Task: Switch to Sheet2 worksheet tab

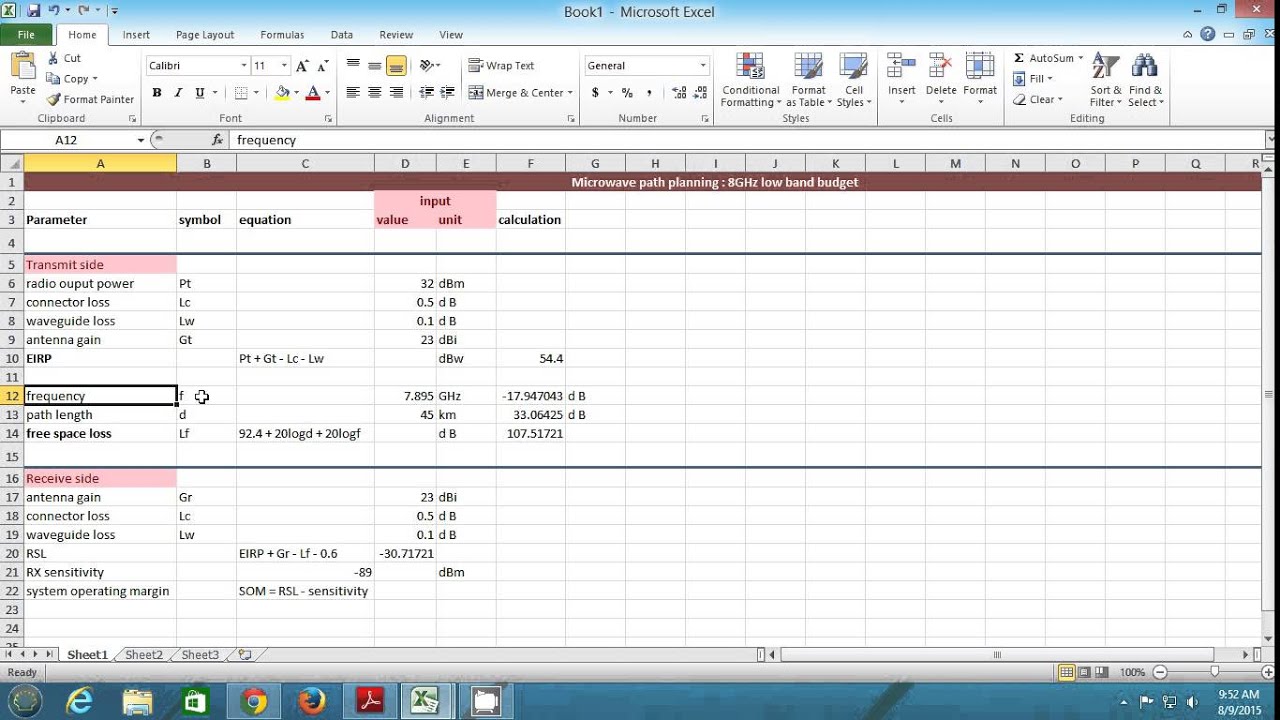Action: point(143,655)
